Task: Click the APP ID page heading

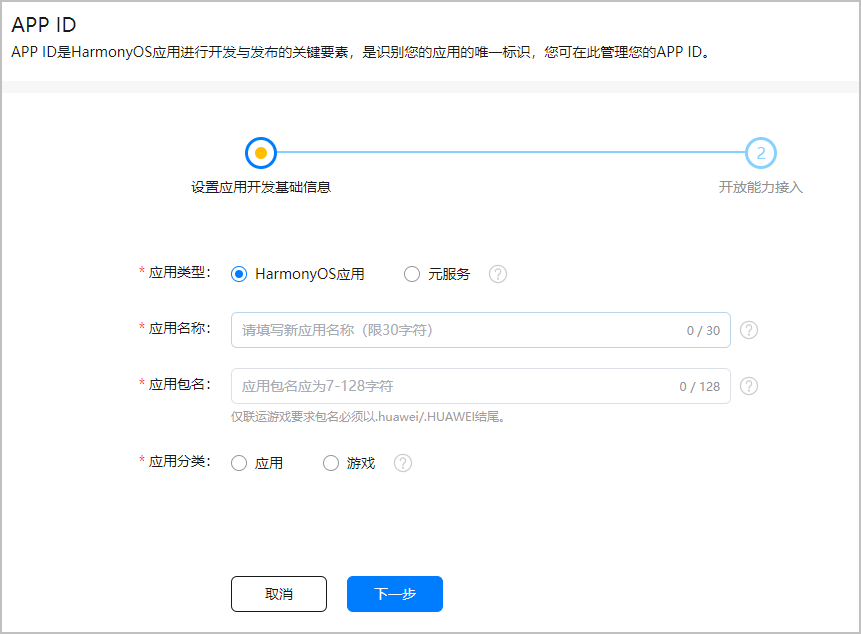Action: [44, 25]
